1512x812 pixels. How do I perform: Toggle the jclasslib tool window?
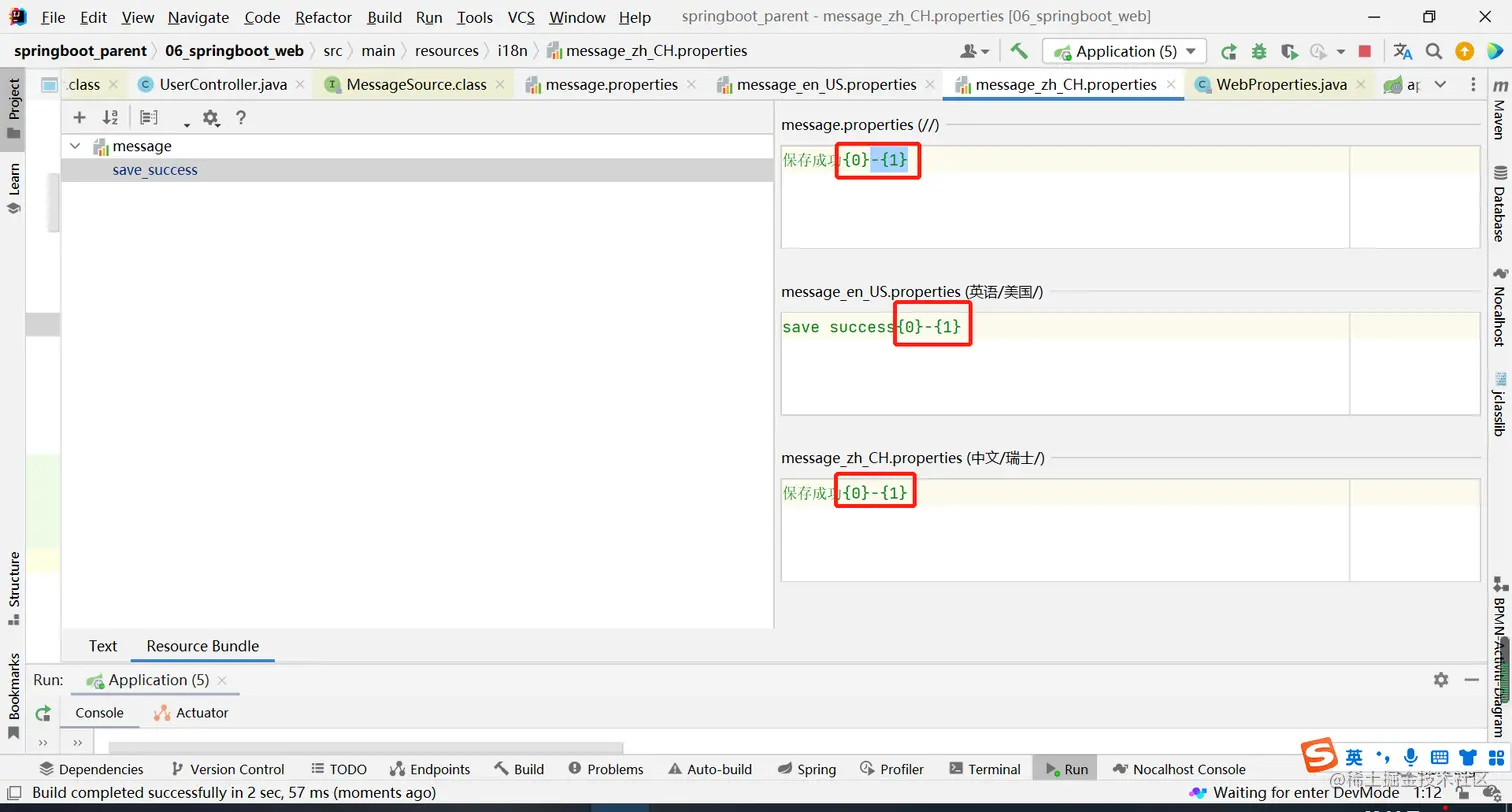click(x=1499, y=404)
